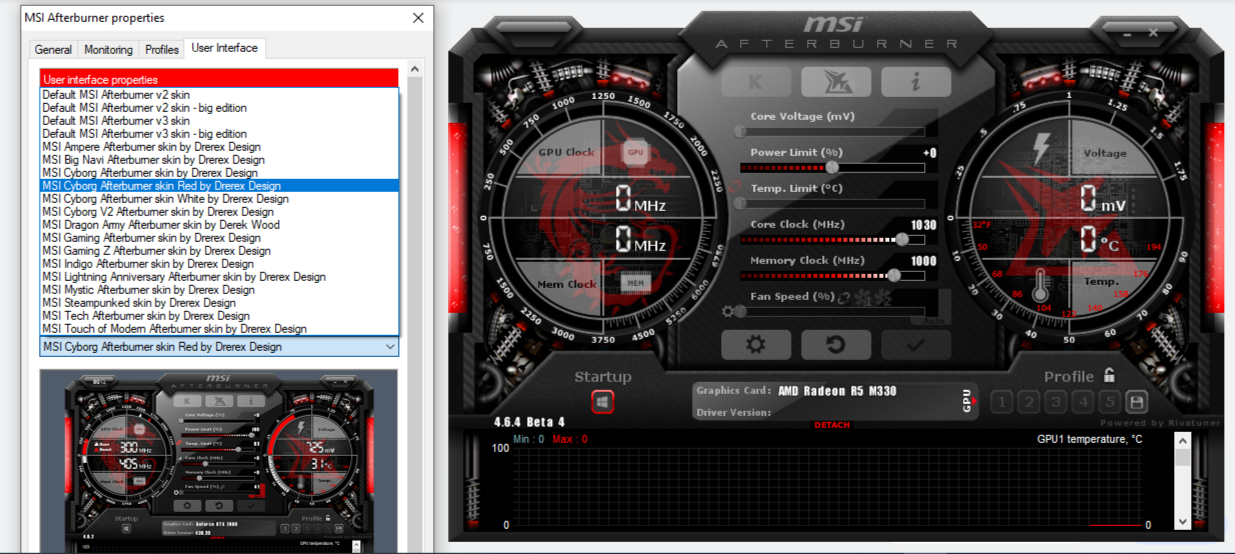Click the Core Clock slider handle
This screenshot has height=554, width=1235.
[902, 239]
